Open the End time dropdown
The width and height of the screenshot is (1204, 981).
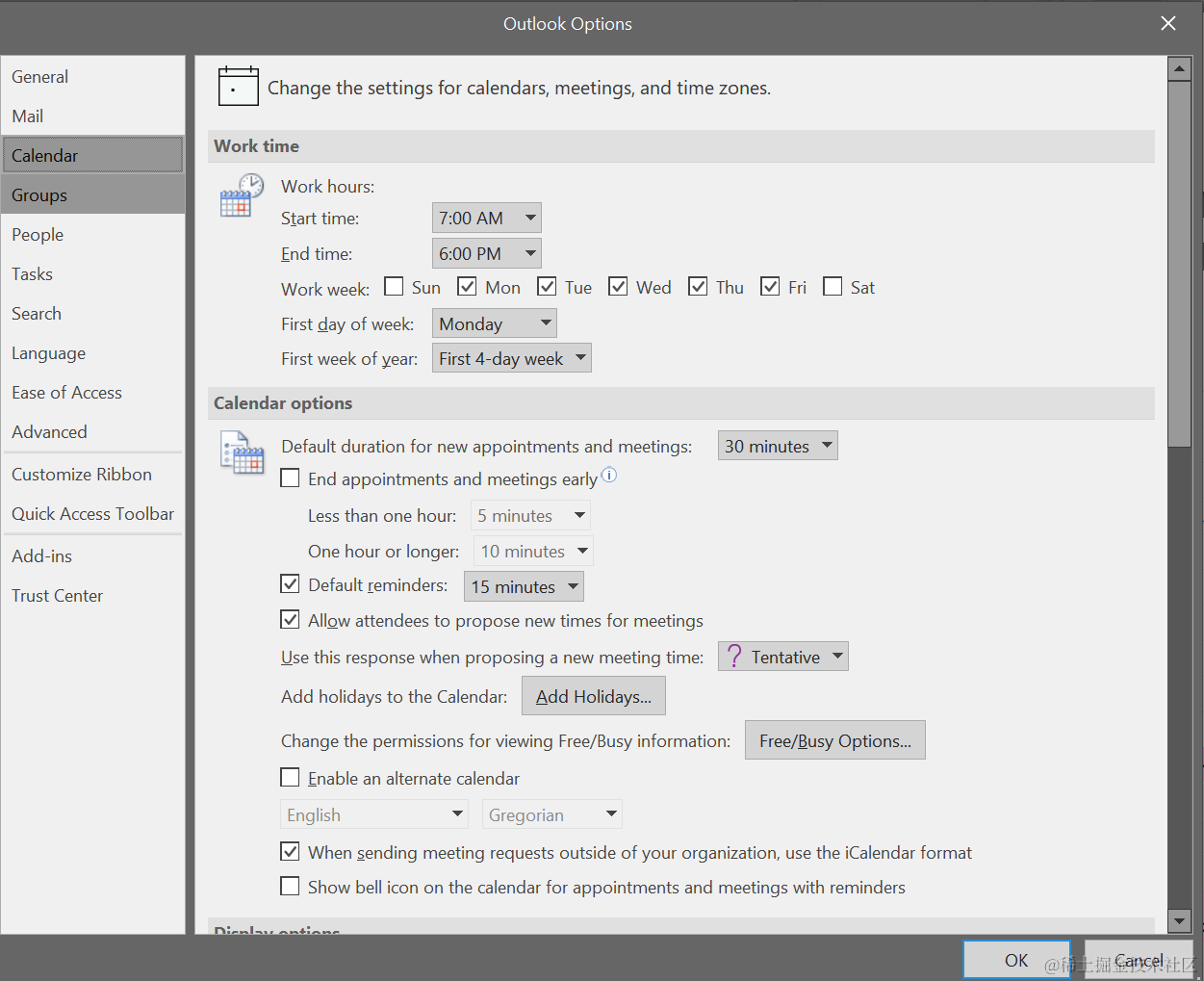click(487, 253)
